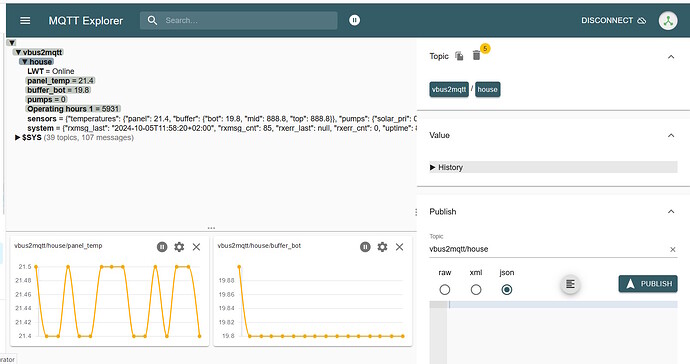Collapse the Topic section chevron
The width and height of the screenshot is (690, 364).
click(671, 57)
